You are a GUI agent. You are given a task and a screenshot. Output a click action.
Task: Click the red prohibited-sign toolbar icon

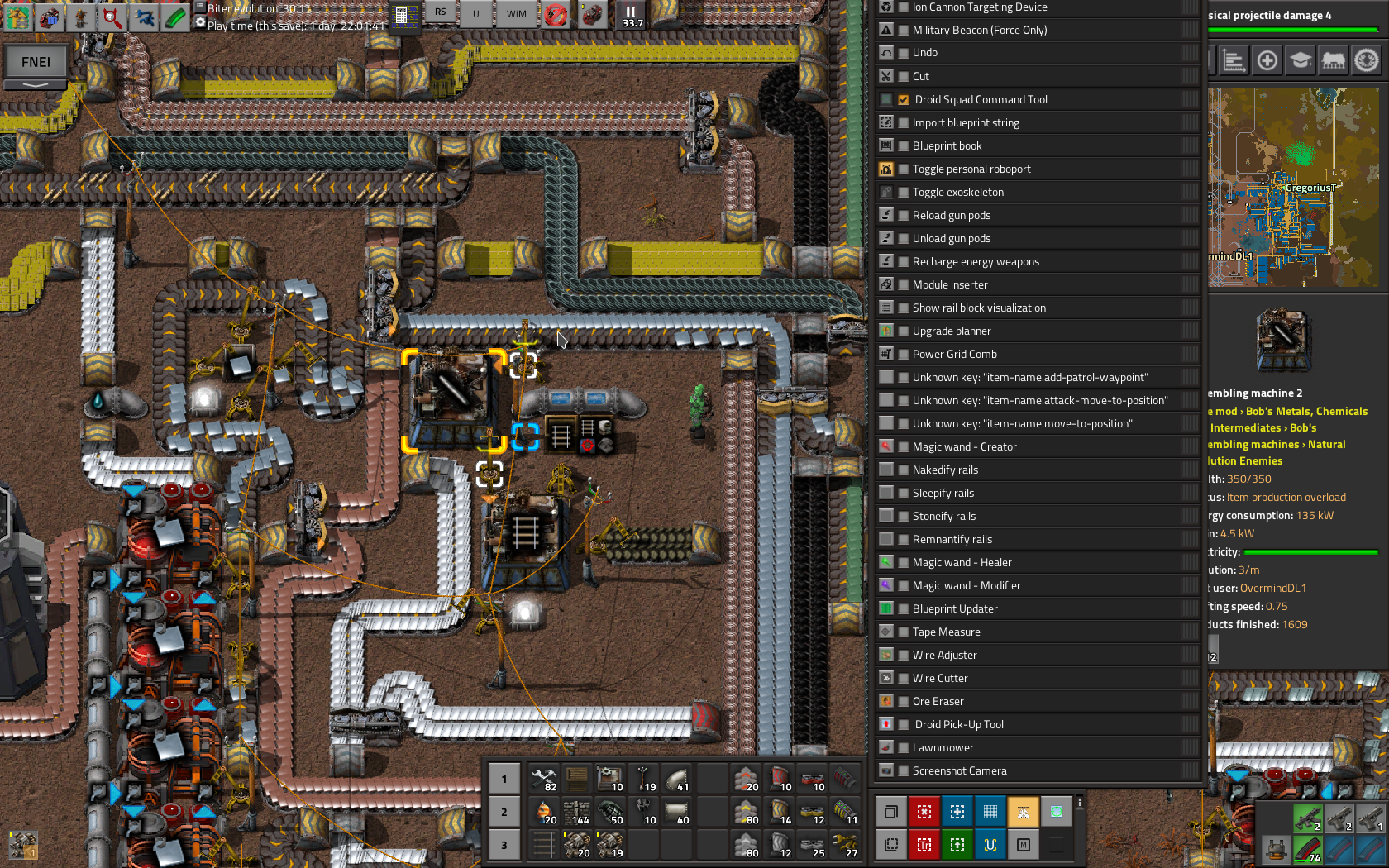click(556, 15)
